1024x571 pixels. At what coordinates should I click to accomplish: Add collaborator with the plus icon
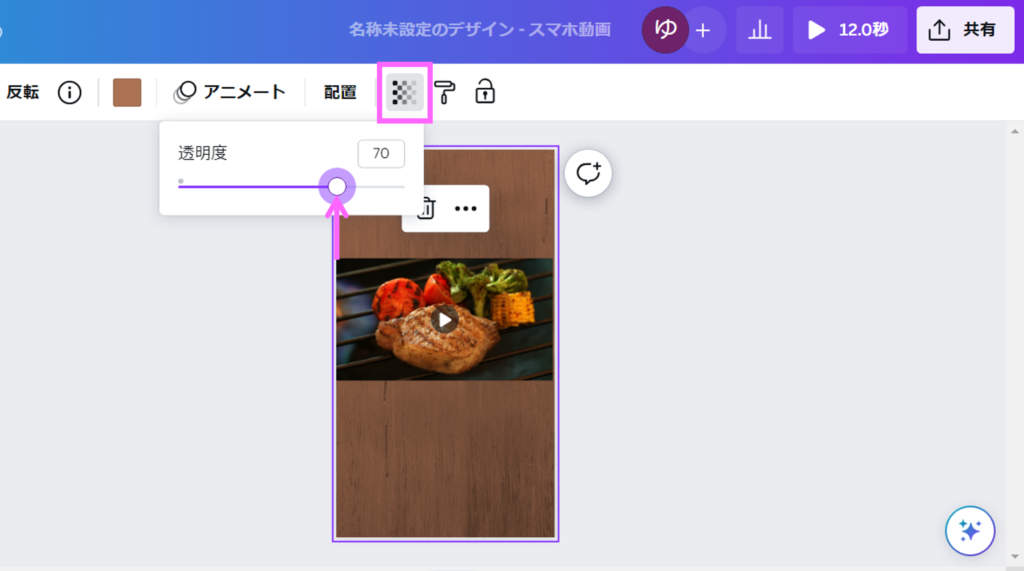(x=703, y=30)
